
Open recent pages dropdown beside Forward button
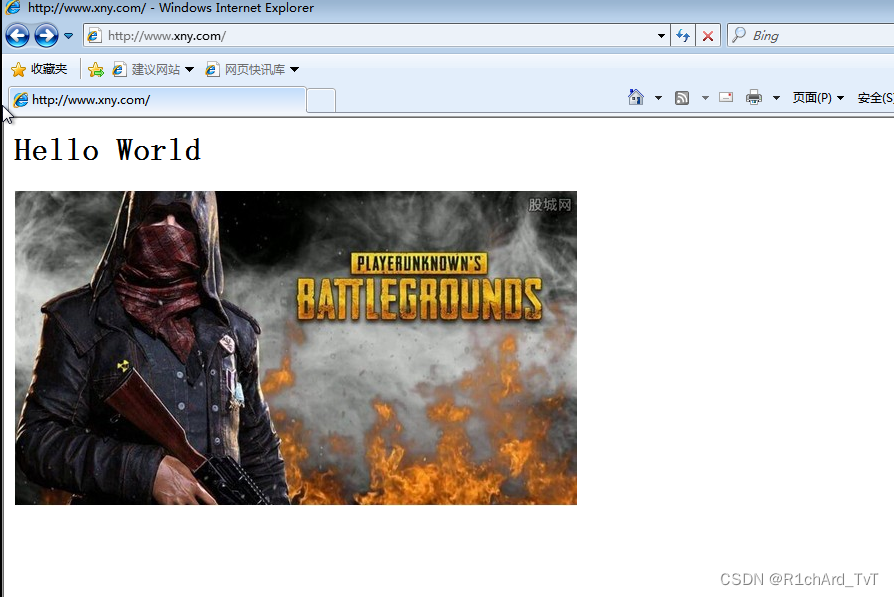tap(68, 36)
